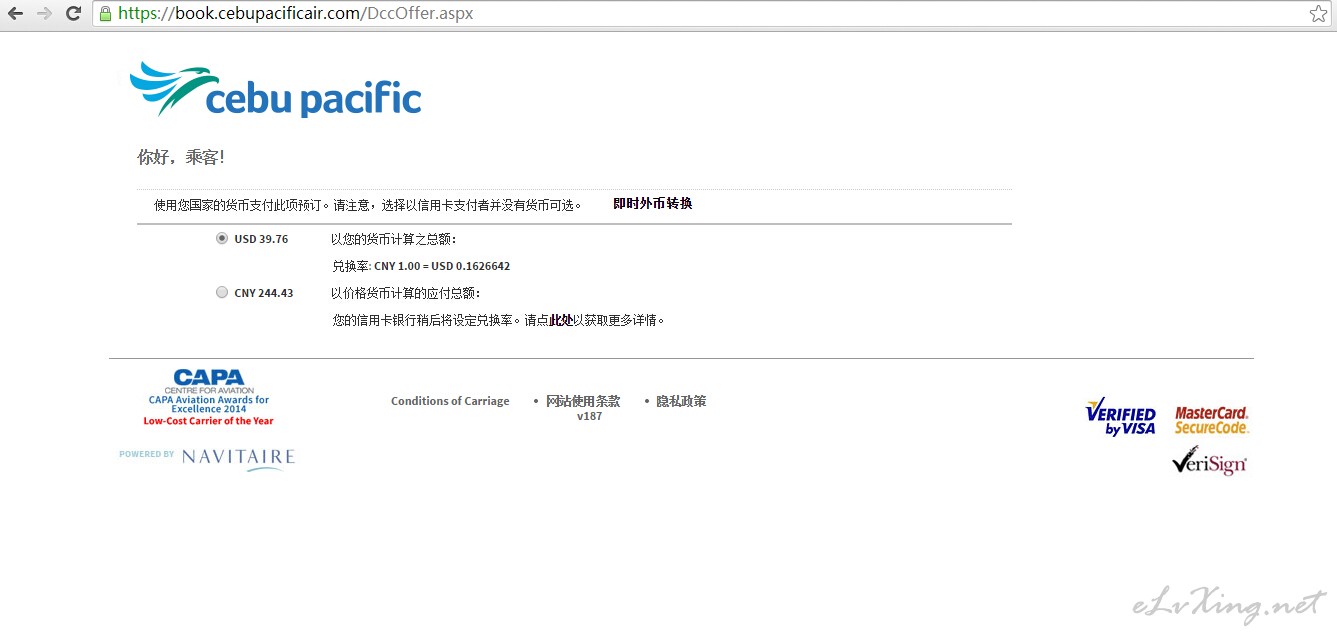Viewport: 1337px width, 638px height.
Task: Click the version text v187
Action: pyautogui.click(x=590, y=416)
